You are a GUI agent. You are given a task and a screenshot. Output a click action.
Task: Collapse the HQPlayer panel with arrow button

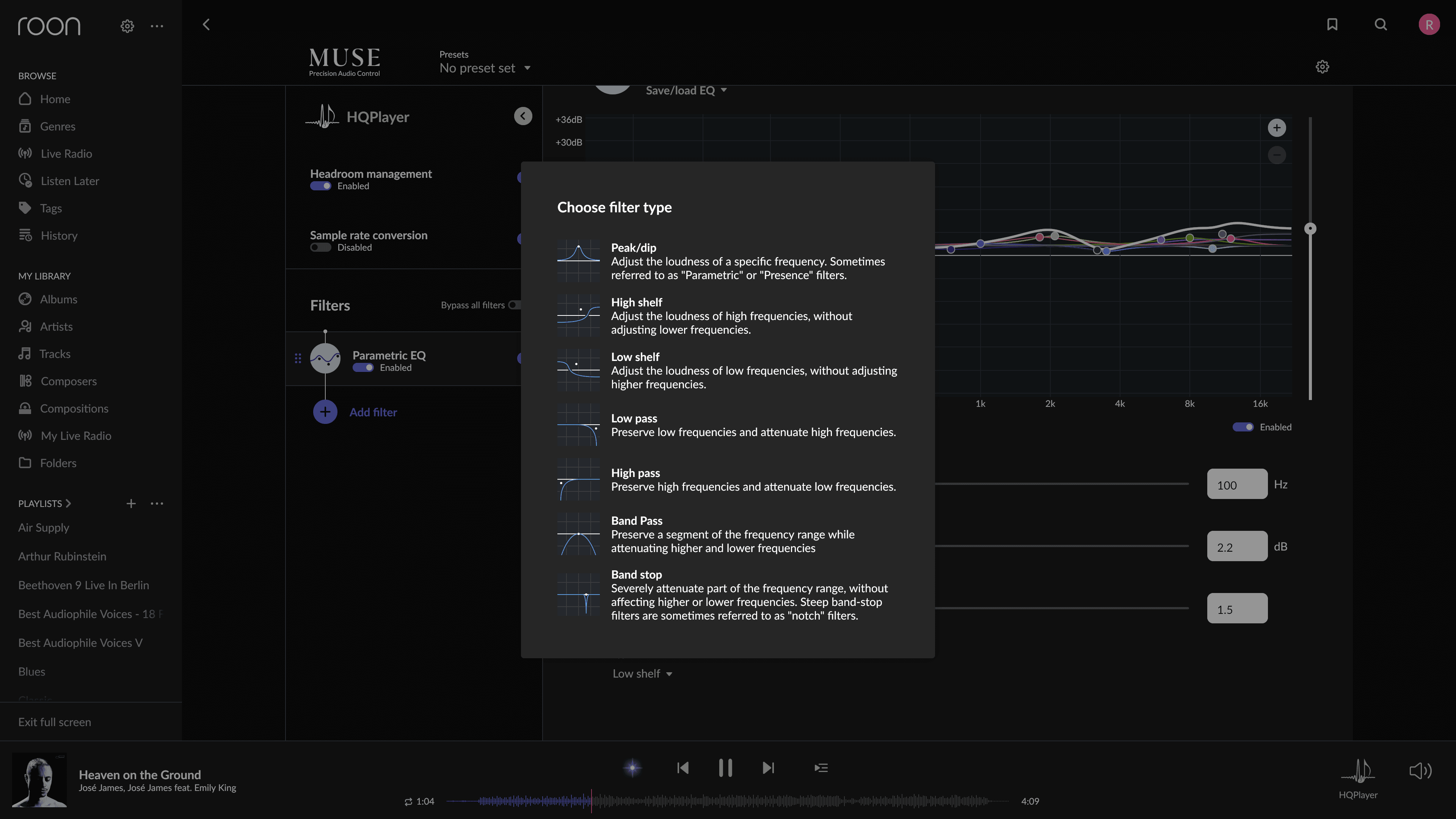523,116
